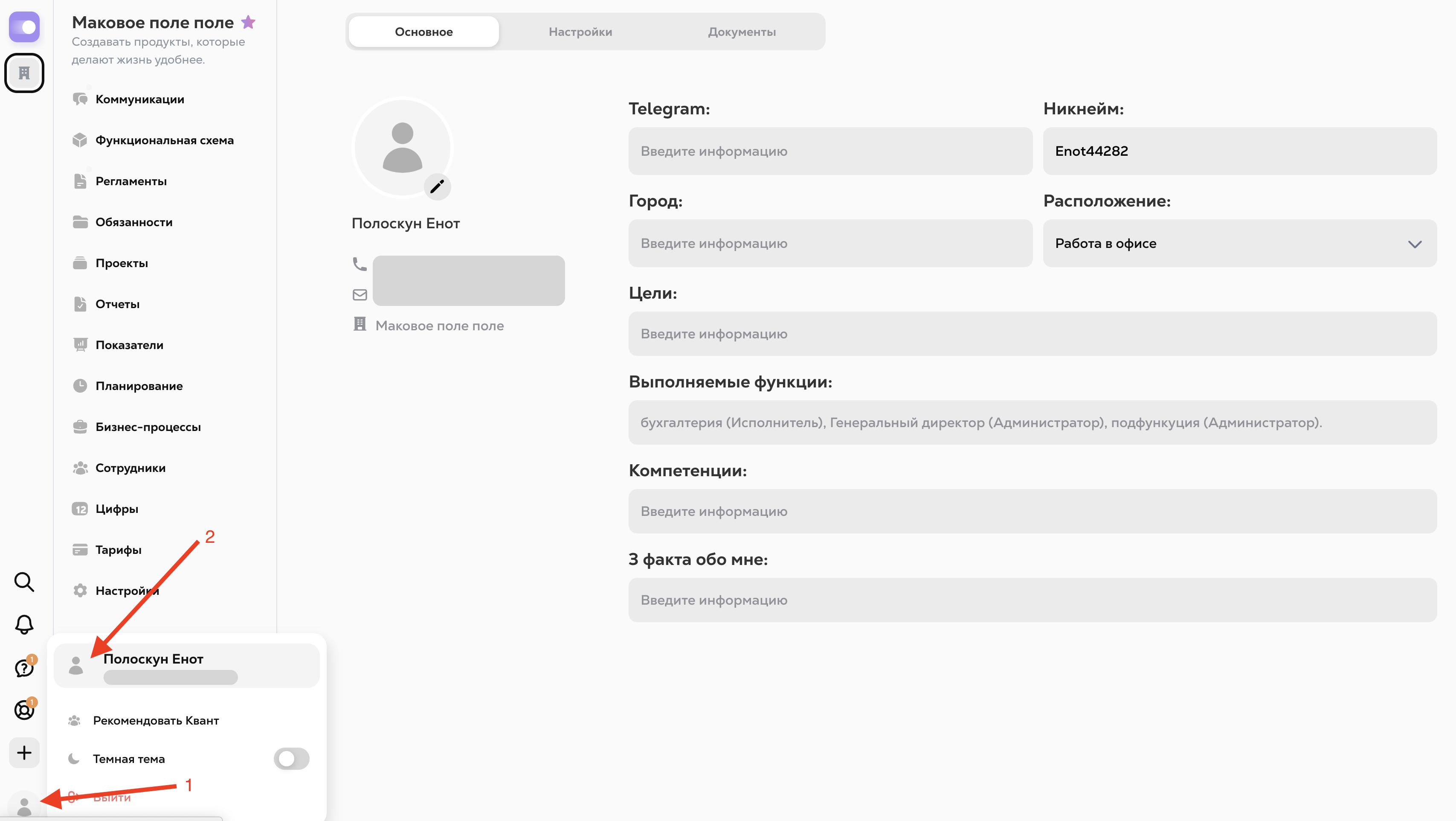Click Маковое поле поле company link in profile
Viewport: 1456px width, 821px height.
tap(439, 326)
